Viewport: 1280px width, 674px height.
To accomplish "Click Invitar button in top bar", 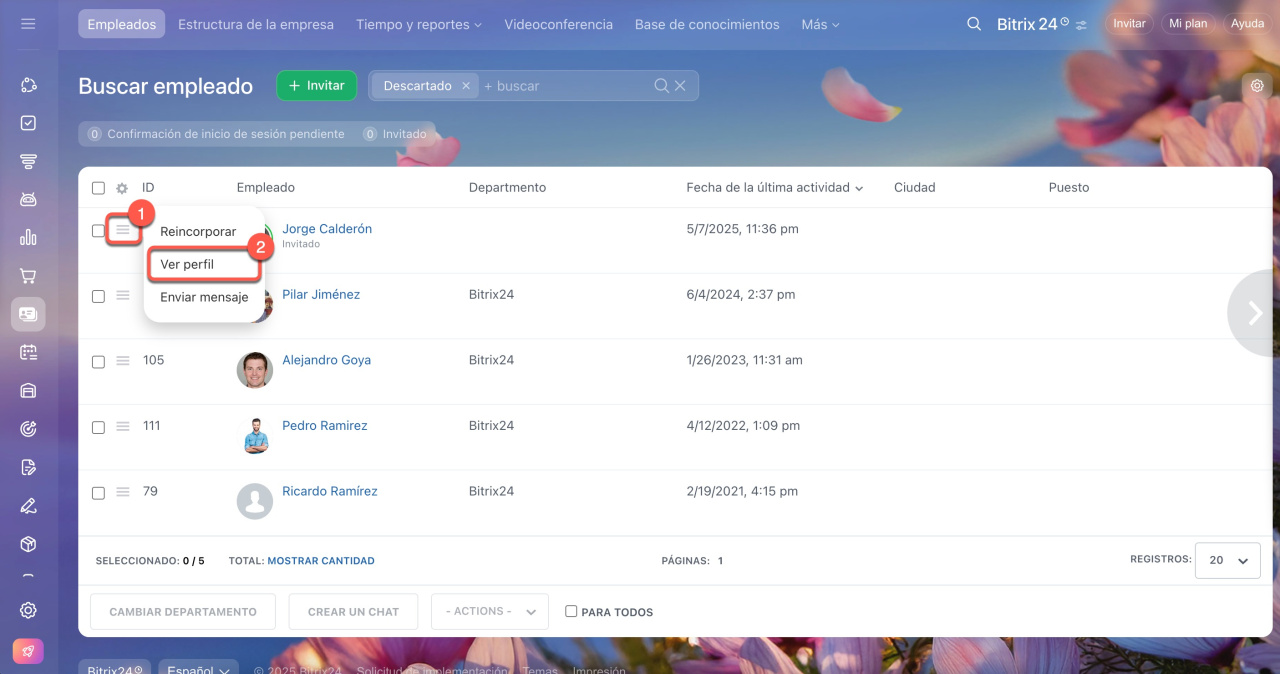I will click(x=1129, y=24).
